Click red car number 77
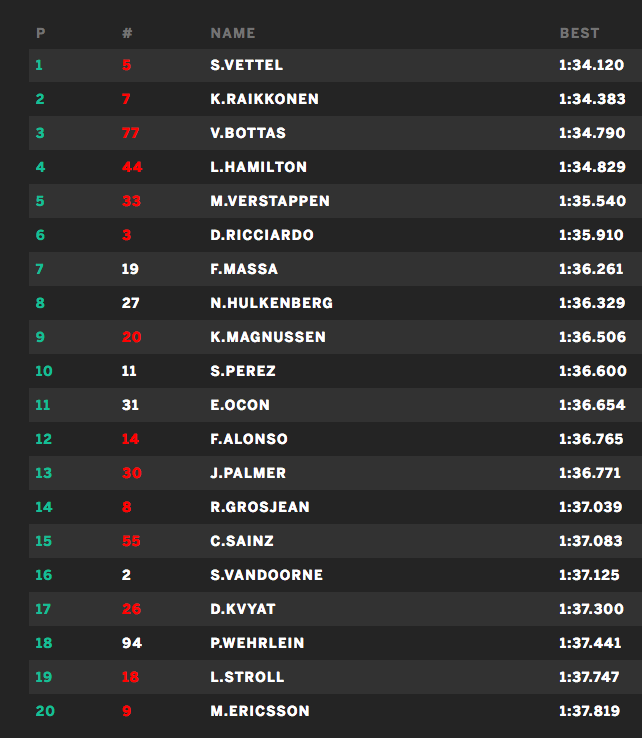The image size is (642, 738). [x=131, y=133]
